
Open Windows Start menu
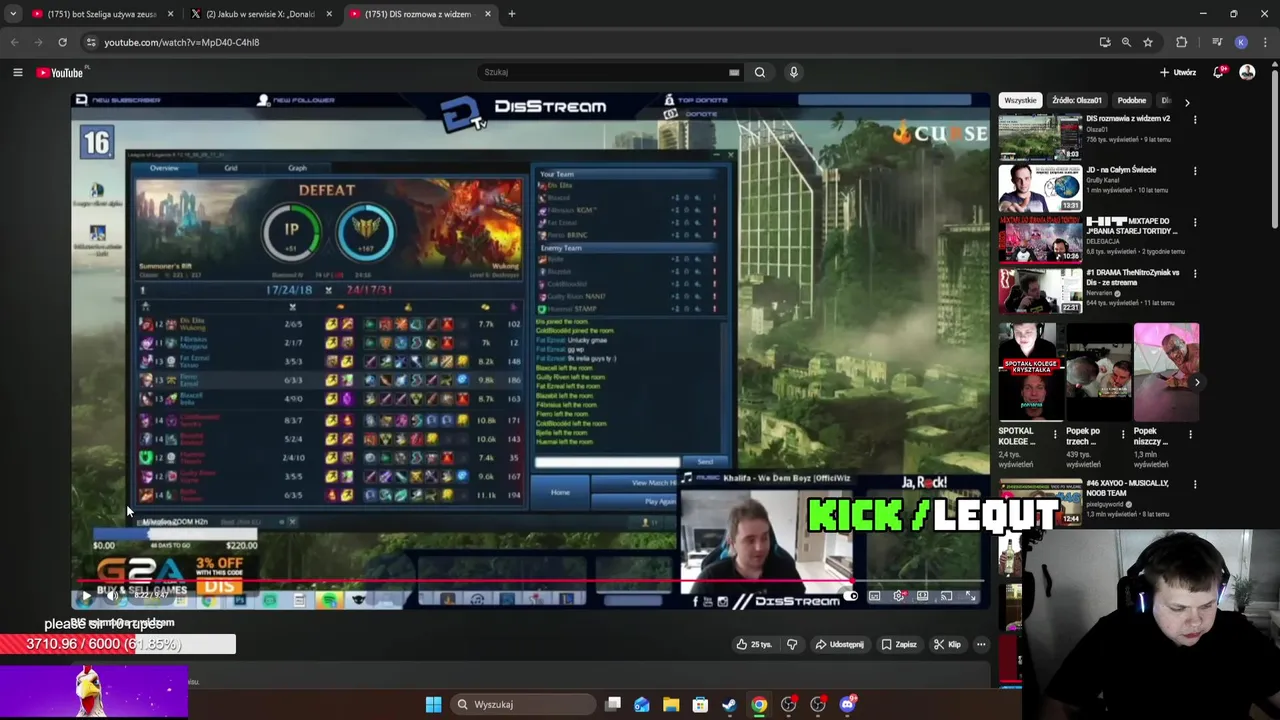click(433, 704)
